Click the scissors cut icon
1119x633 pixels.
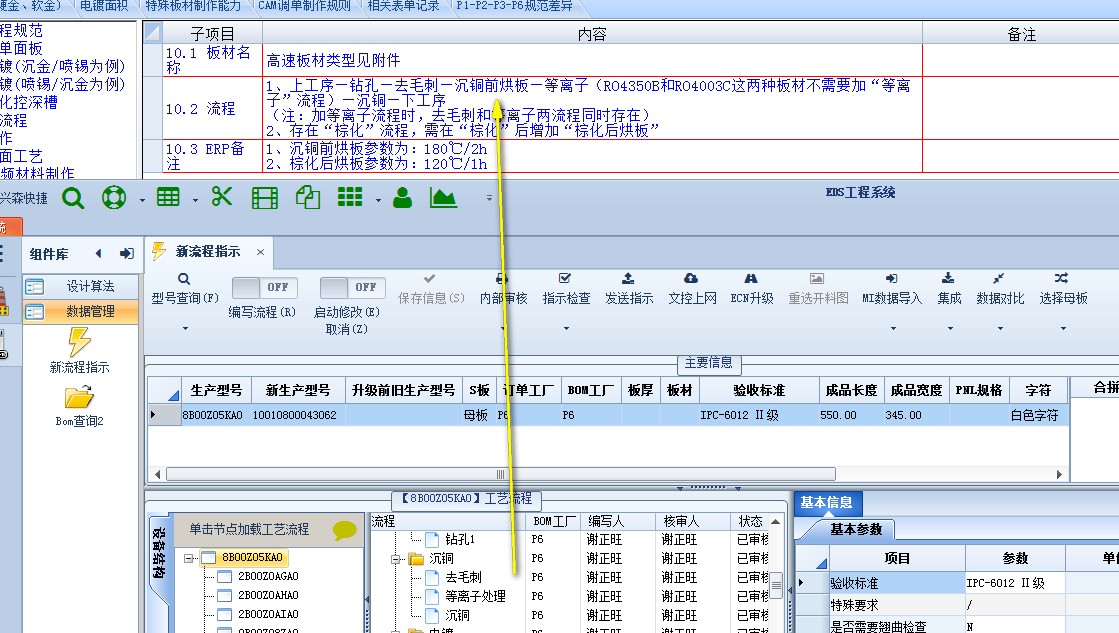pos(222,196)
